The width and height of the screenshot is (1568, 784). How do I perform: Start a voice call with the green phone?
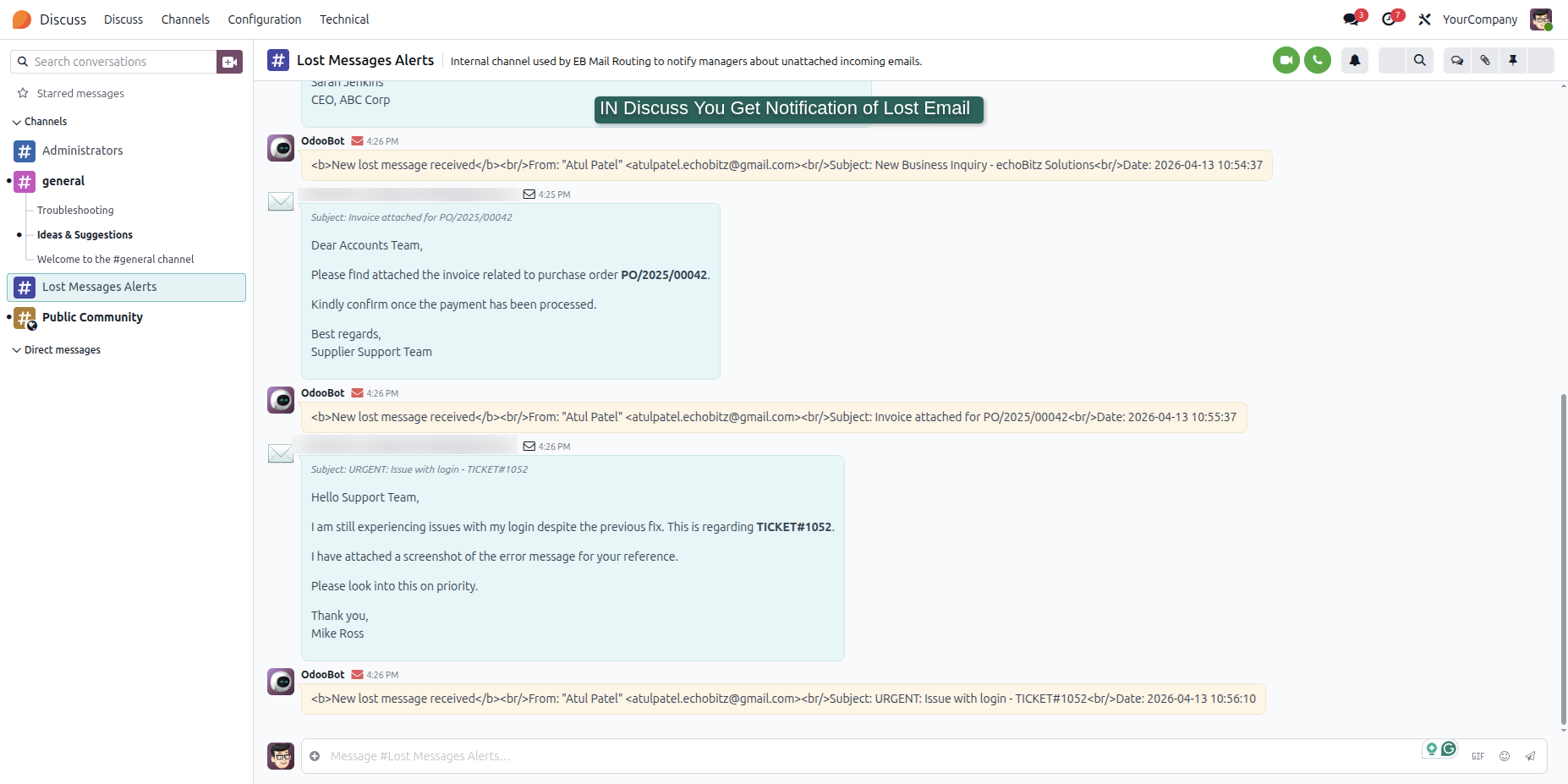click(1318, 60)
